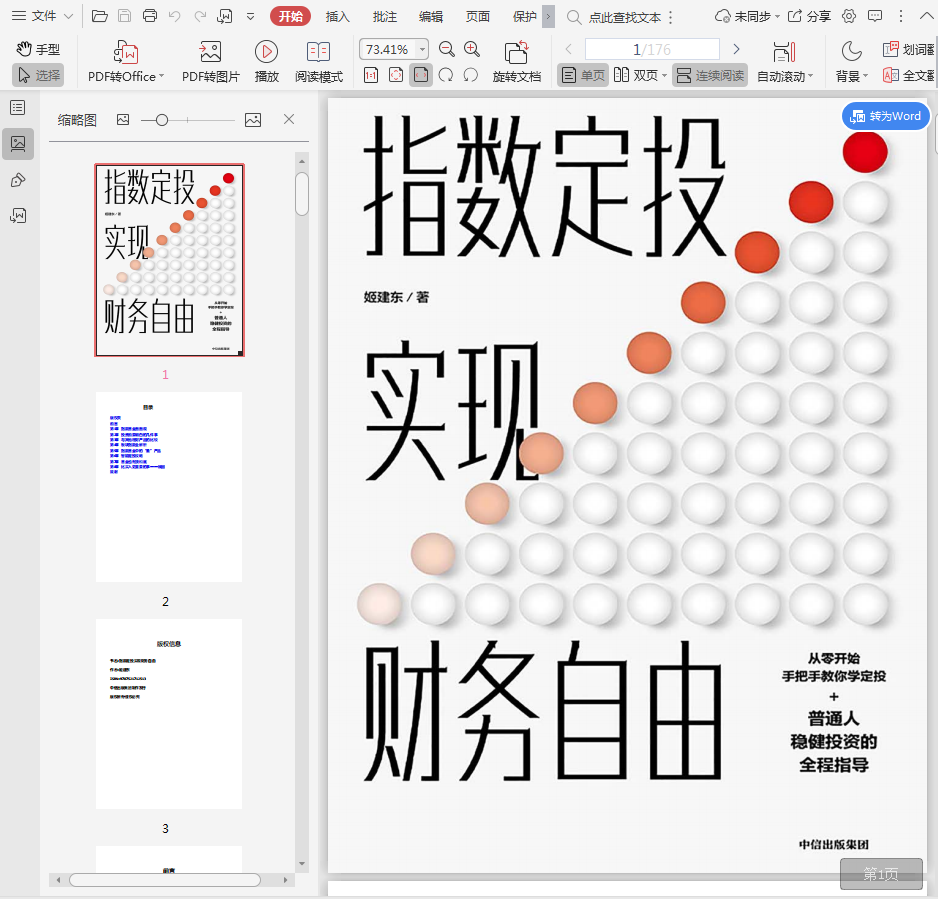Click the page number input field
938x899 pixels.
click(x=652, y=49)
